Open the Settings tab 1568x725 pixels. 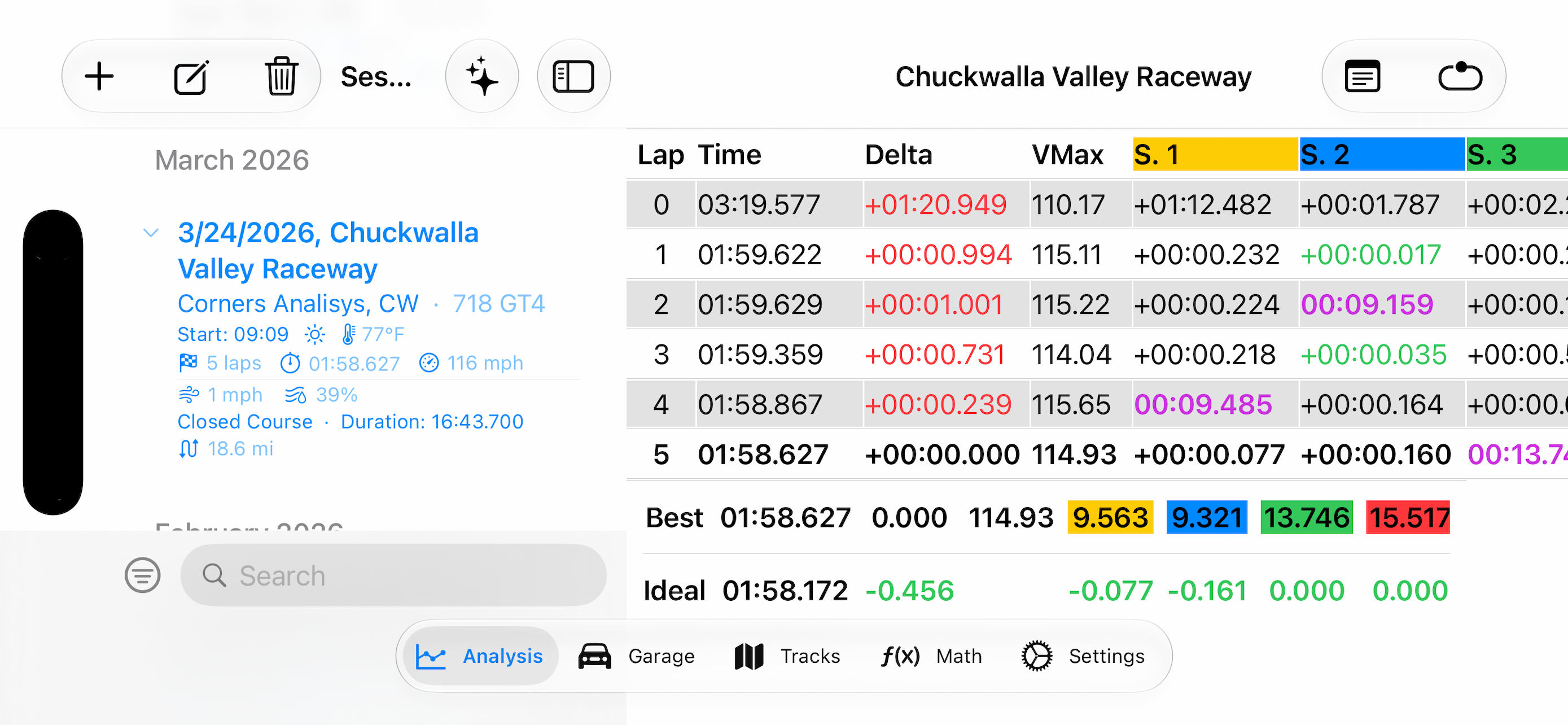coord(1083,656)
